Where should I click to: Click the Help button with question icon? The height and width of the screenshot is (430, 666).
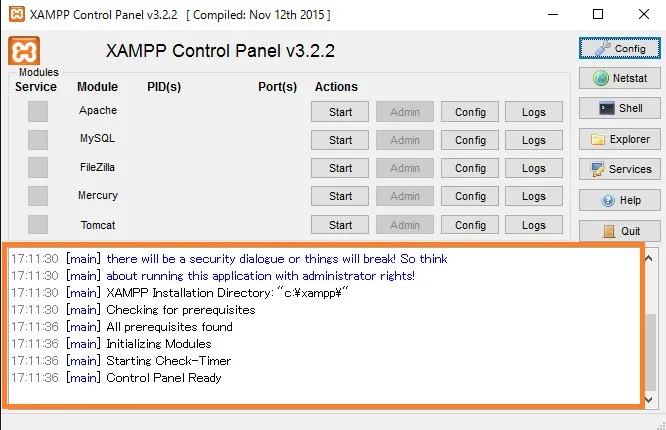[618, 200]
